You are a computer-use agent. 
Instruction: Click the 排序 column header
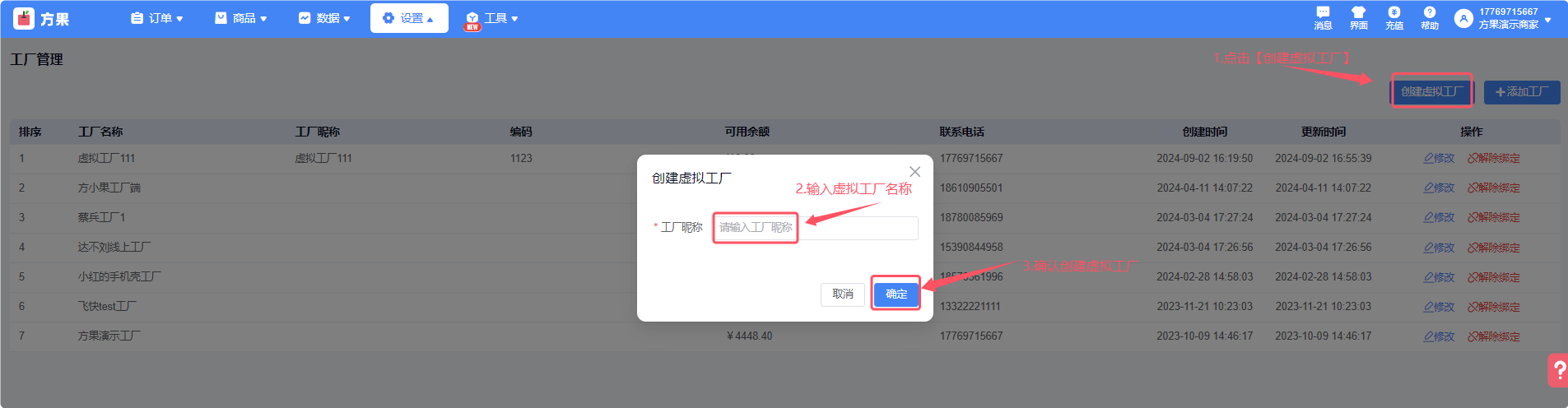pyautogui.click(x=30, y=132)
